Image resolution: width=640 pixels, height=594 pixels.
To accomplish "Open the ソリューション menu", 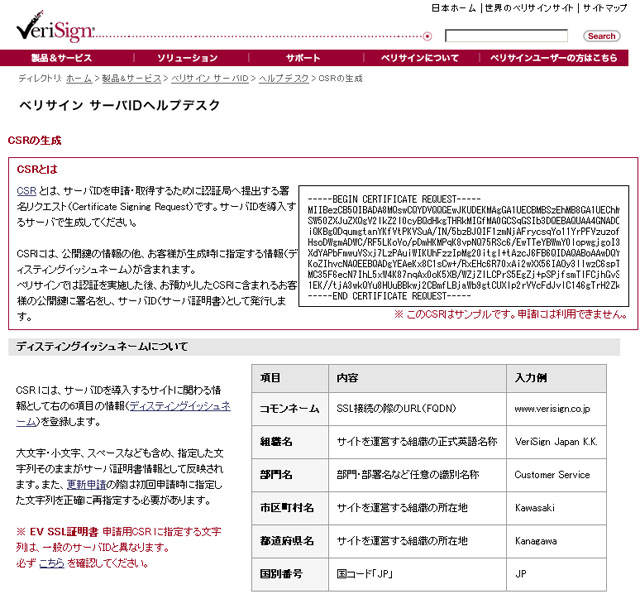I will point(187,58).
